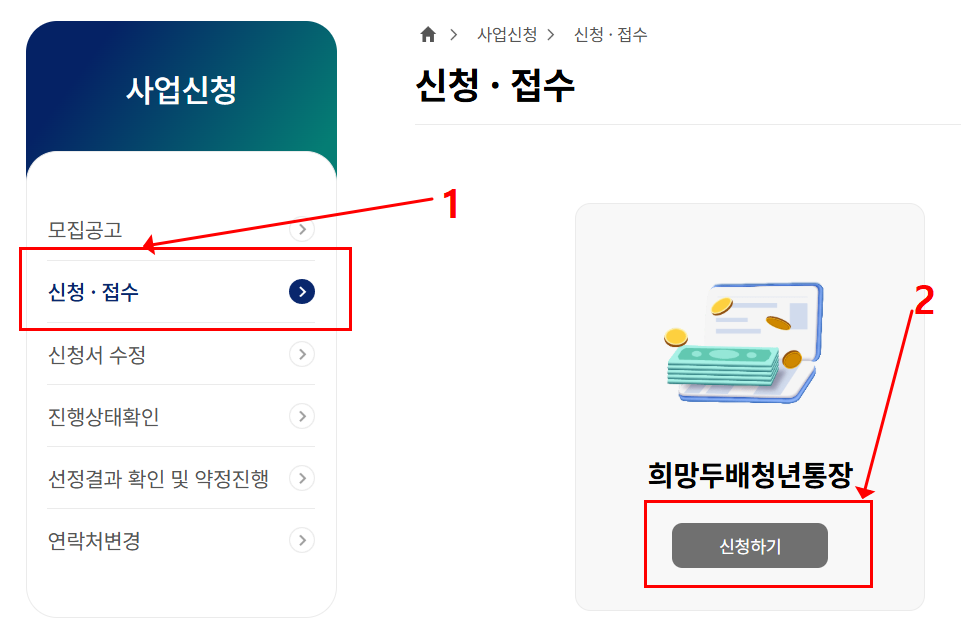Click the chevron beside 신청서 수정
The image size is (961, 633).
[x=303, y=354]
